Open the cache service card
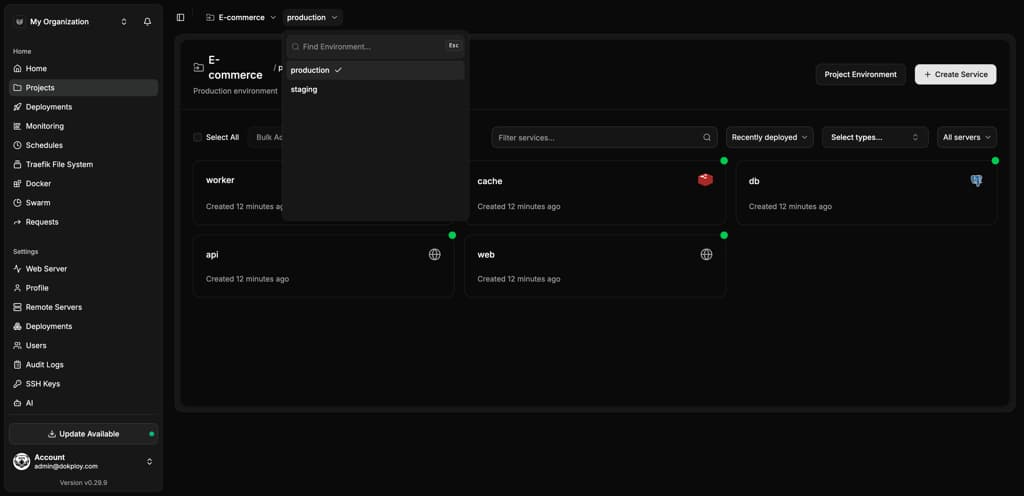 coord(598,193)
